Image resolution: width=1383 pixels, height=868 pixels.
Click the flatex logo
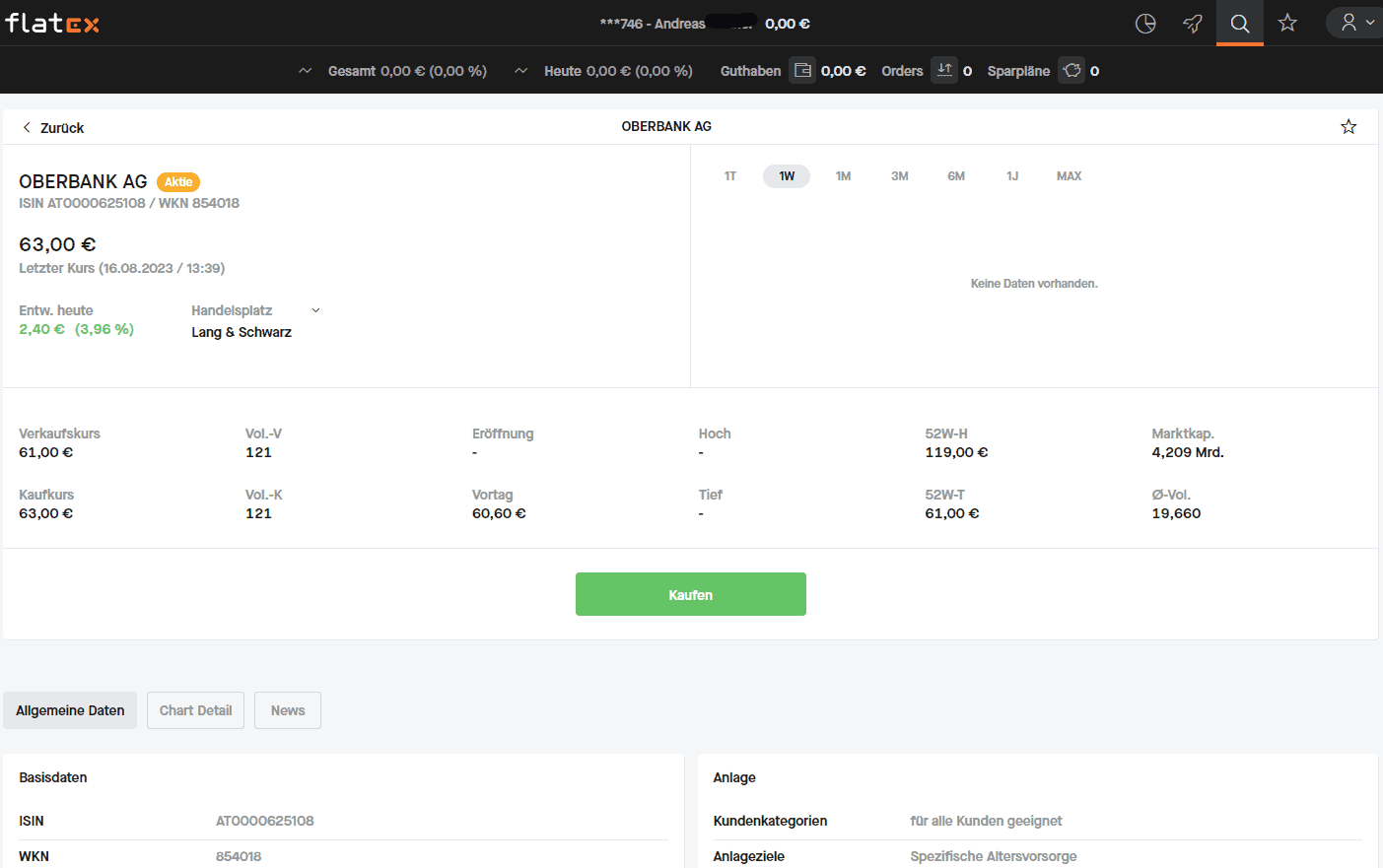coord(52,23)
